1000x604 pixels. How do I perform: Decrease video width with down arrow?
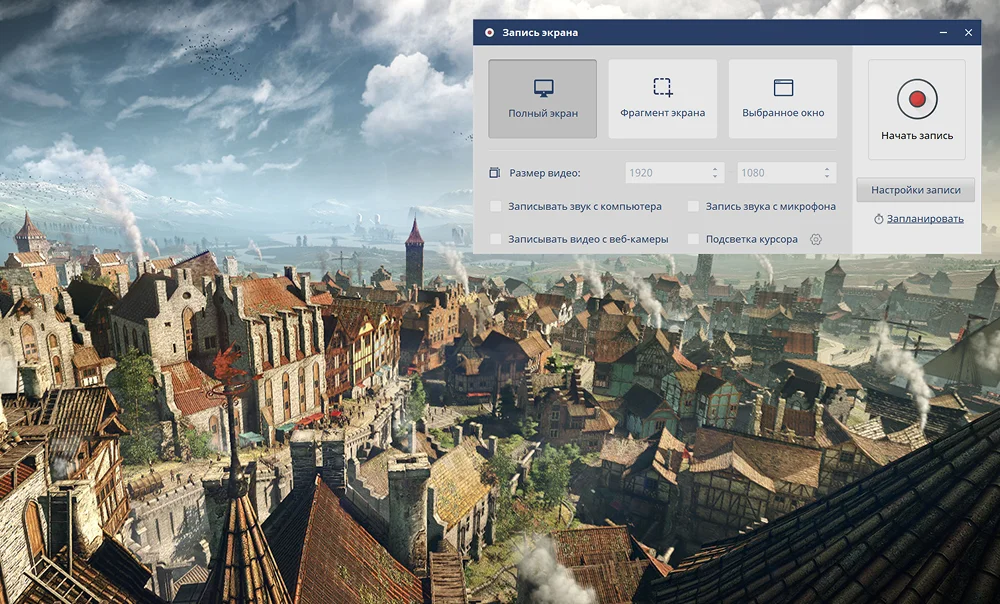point(715,177)
